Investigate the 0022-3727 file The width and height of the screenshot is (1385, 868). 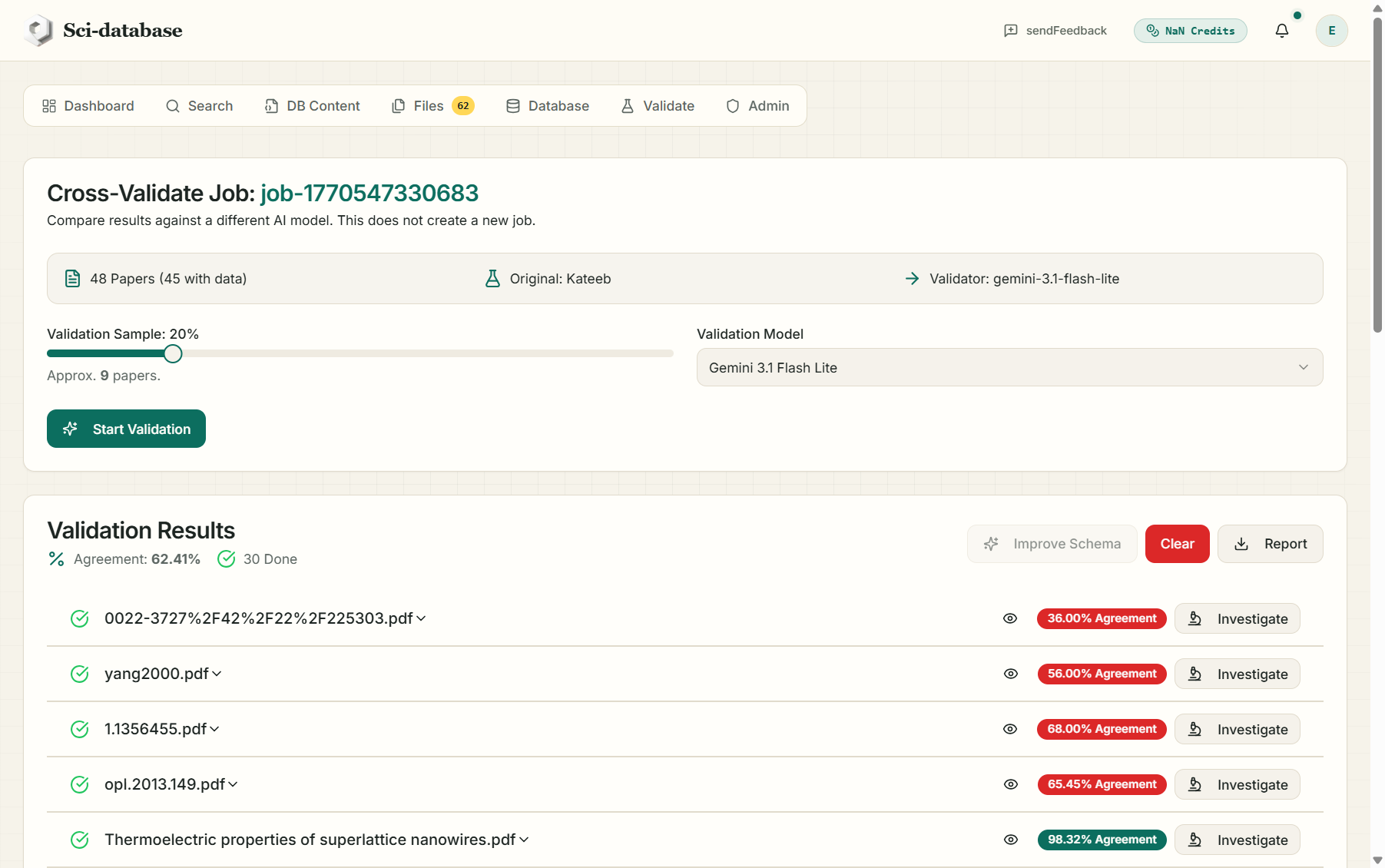tap(1237, 618)
